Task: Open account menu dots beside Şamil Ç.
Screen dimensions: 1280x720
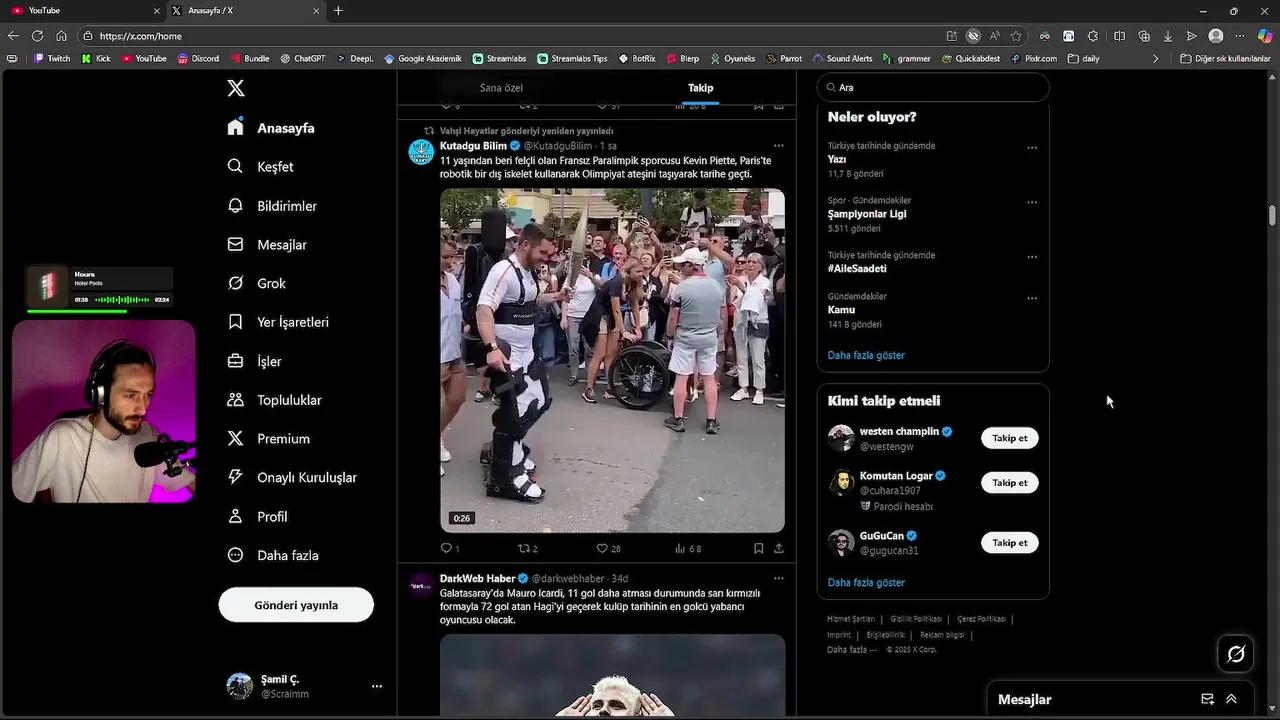Action: (x=377, y=686)
